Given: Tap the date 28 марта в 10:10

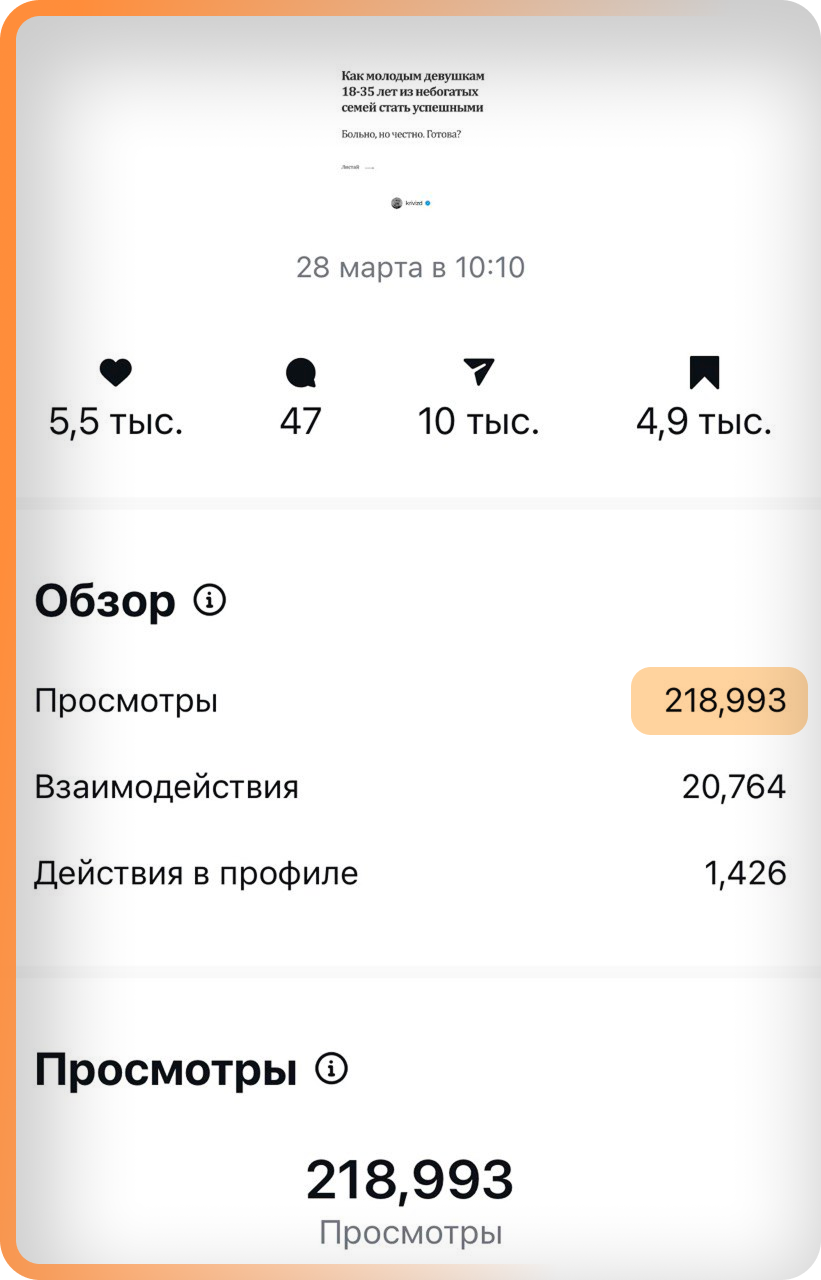Looking at the screenshot, I should click(x=411, y=268).
